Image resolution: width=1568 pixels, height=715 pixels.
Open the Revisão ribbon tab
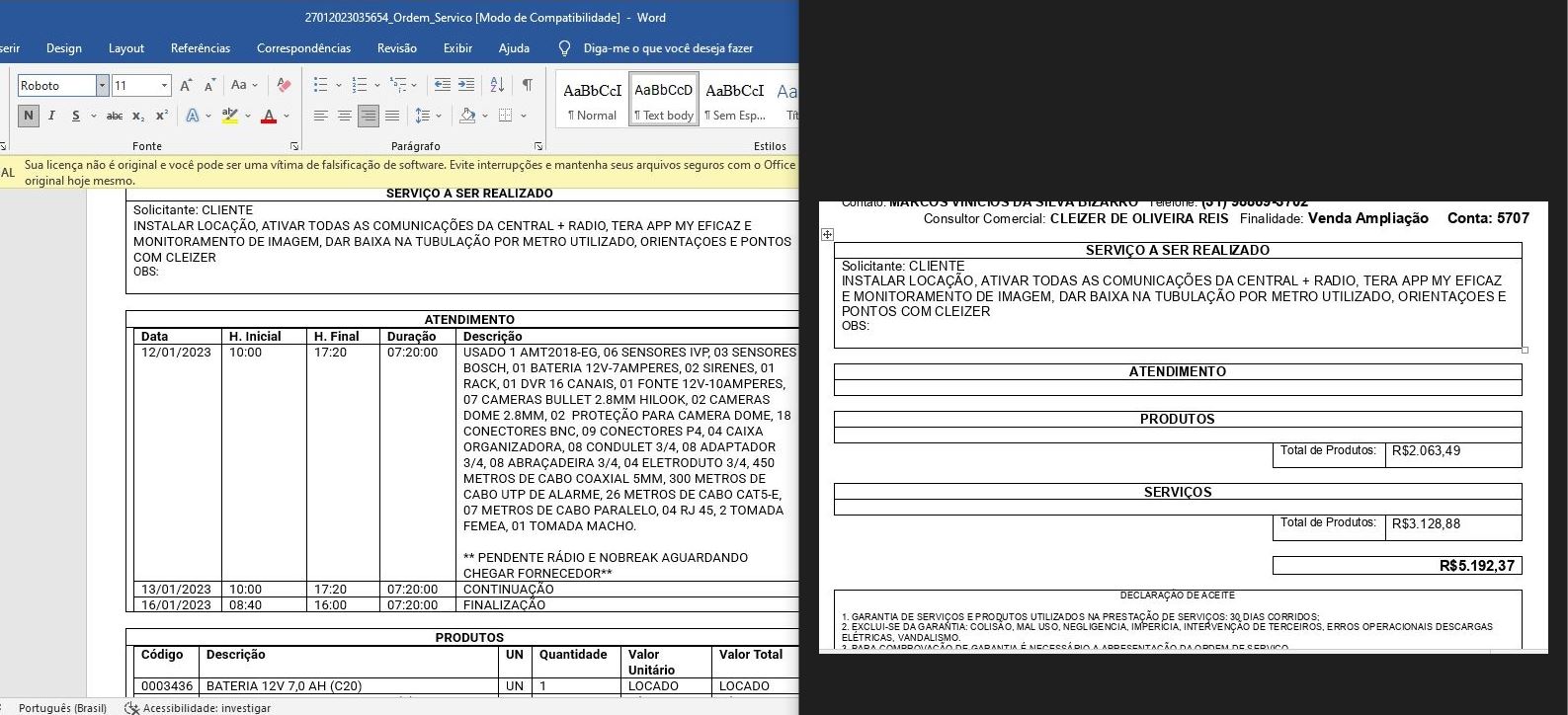(397, 47)
